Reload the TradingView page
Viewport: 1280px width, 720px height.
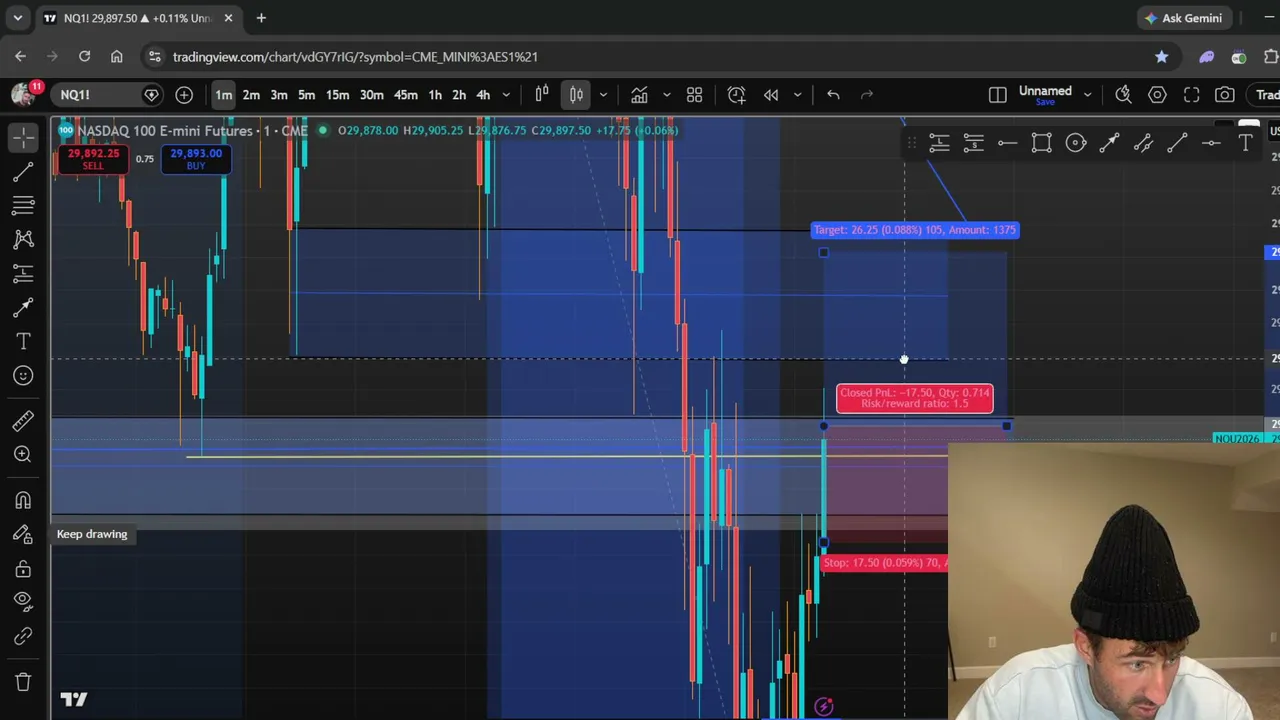click(x=84, y=57)
